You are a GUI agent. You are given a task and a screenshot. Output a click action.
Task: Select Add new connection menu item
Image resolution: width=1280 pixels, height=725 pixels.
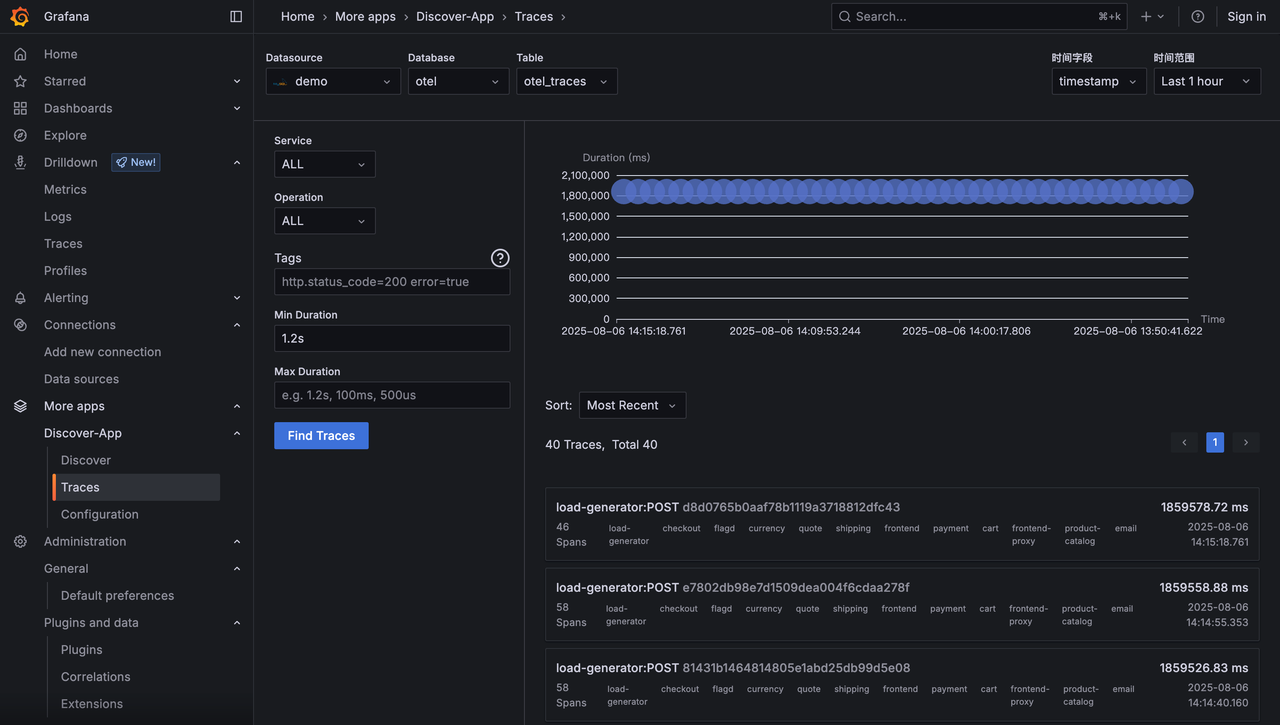pos(102,352)
